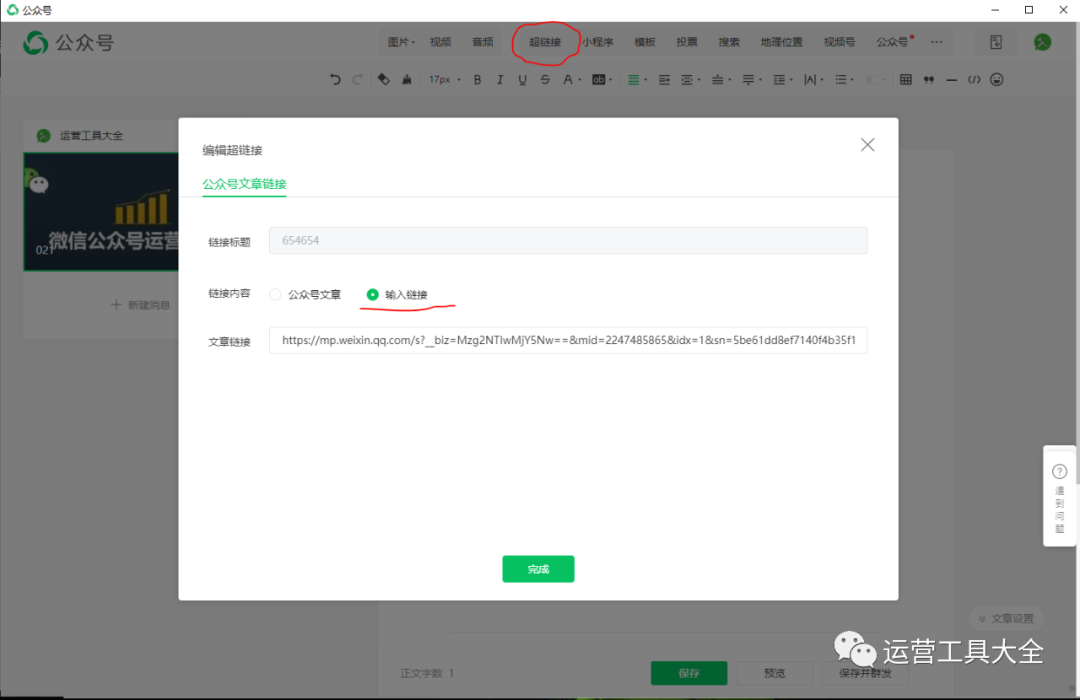This screenshot has width=1080, height=700.
Task: Select the article cover thumbnail in sidebar
Action: point(101,212)
